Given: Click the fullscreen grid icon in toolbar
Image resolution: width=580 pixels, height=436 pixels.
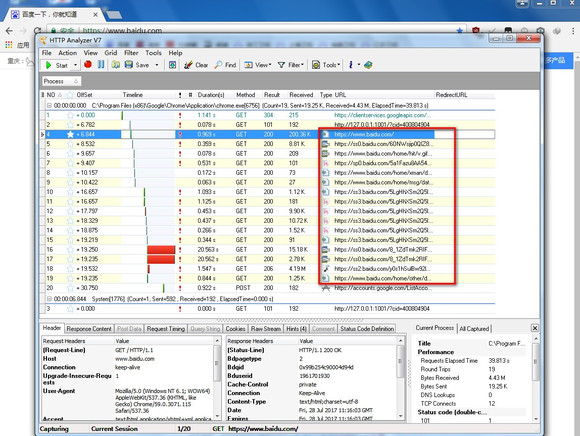Looking at the screenshot, I should coord(172,65).
